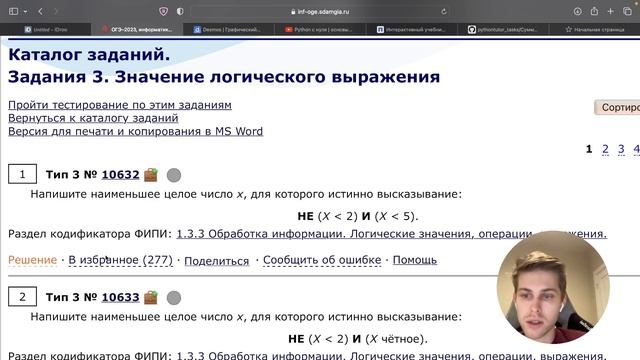Click the gray circle beside task 10633
The height and width of the screenshot is (360, 640).
tap(174, 298)
